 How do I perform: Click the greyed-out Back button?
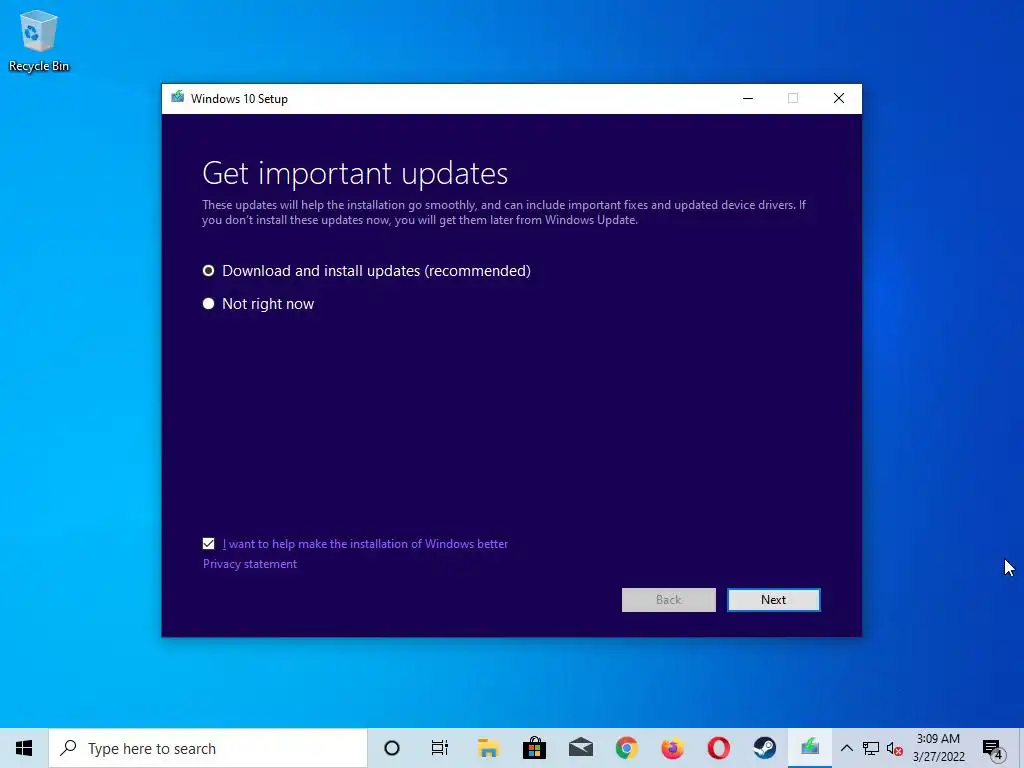[669, 600]
